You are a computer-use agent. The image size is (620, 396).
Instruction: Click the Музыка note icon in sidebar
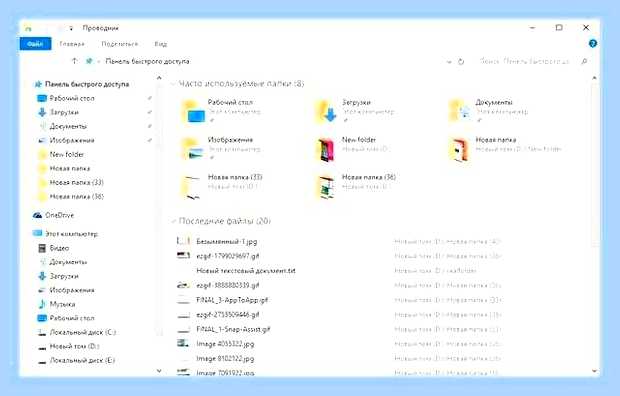click(x=42, y=304)
